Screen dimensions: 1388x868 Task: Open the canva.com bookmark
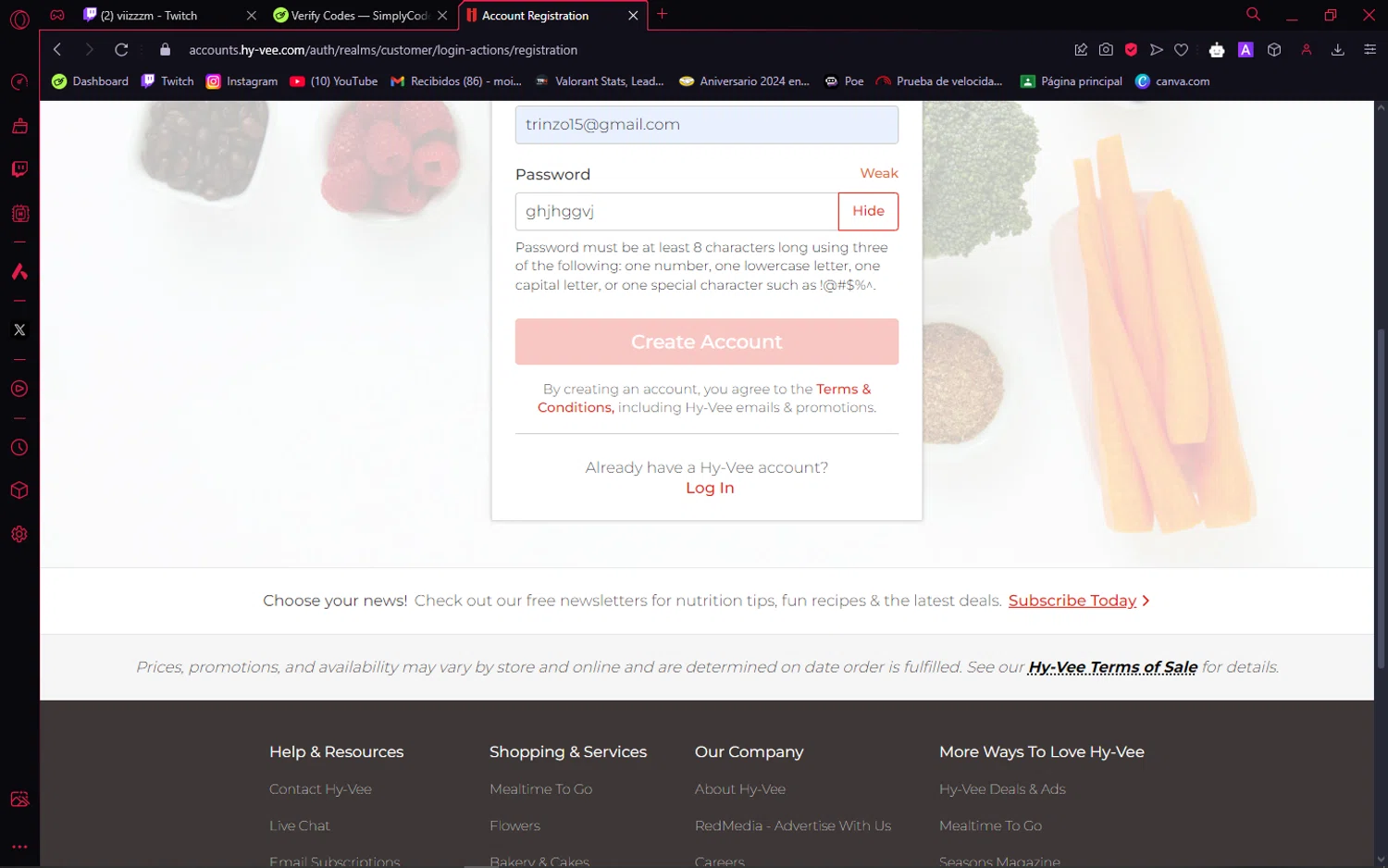[1172, 81]
